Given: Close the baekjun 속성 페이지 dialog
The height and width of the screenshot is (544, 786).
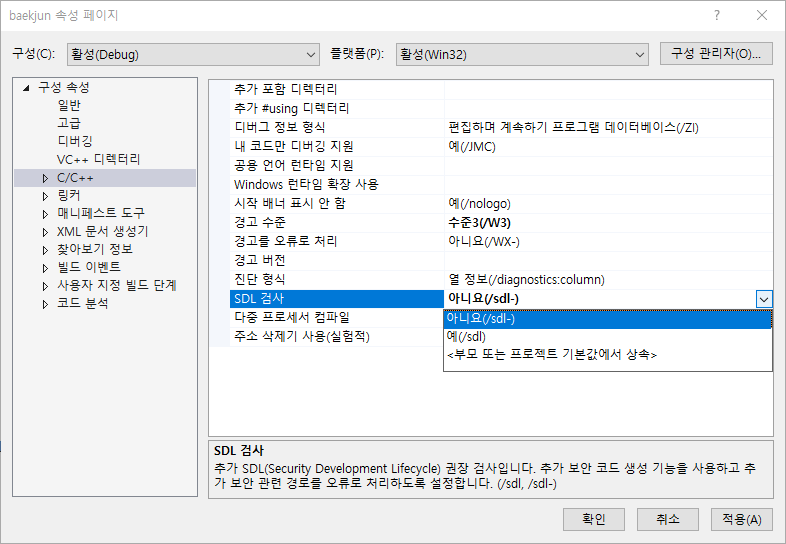Looking at the screenshot, I should tap(762, 16).
